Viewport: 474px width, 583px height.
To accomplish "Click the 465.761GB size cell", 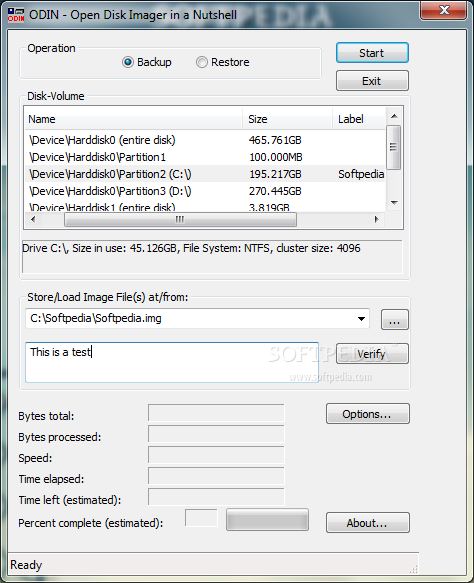I will click(x=275, y=140).
